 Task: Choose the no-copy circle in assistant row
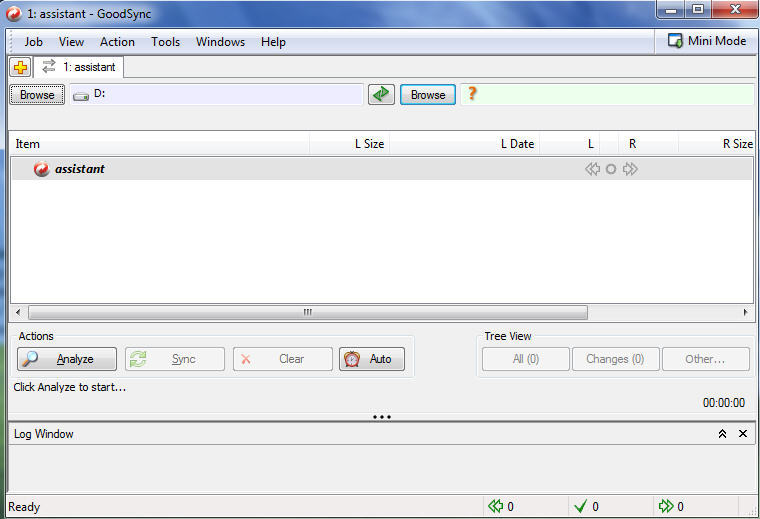(x=611, y=169)
